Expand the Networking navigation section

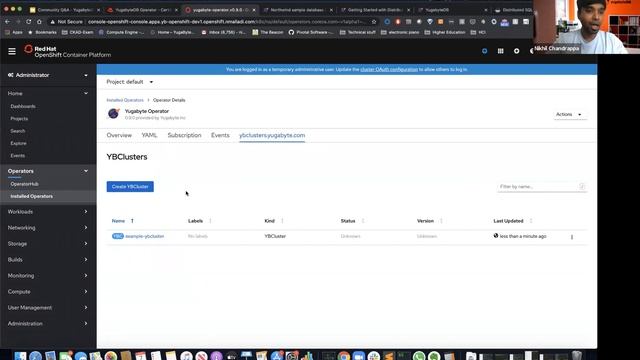point(48,228)
